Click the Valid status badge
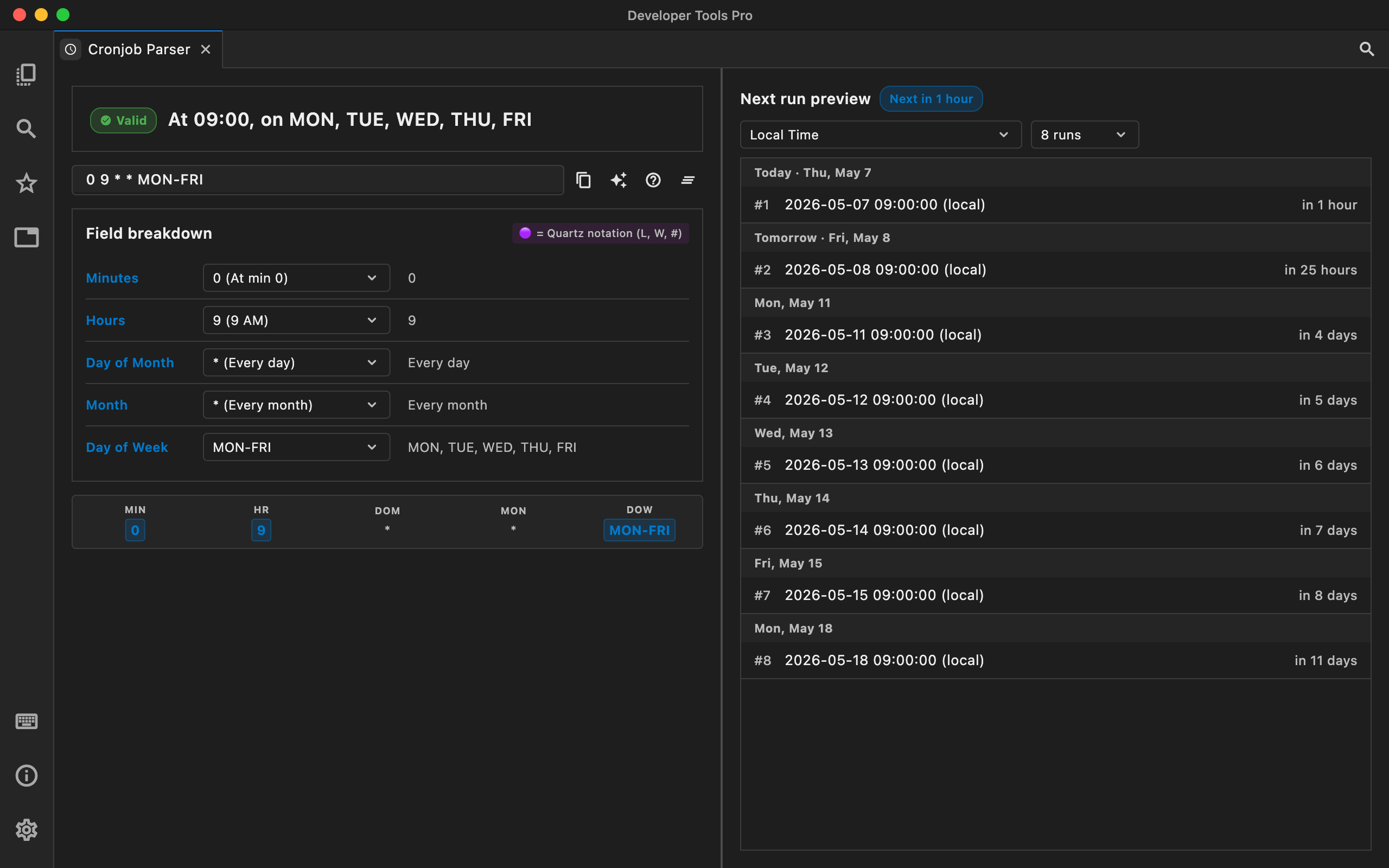 click(x=123, y=120)
